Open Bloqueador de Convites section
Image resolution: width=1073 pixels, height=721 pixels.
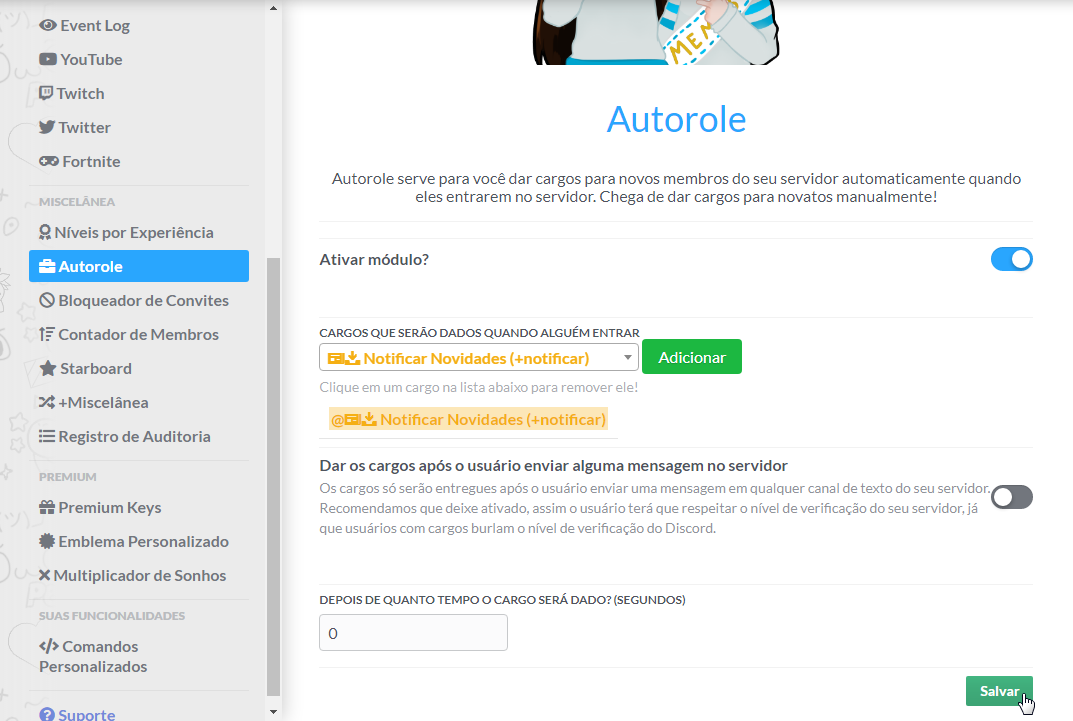click(143, 301)
